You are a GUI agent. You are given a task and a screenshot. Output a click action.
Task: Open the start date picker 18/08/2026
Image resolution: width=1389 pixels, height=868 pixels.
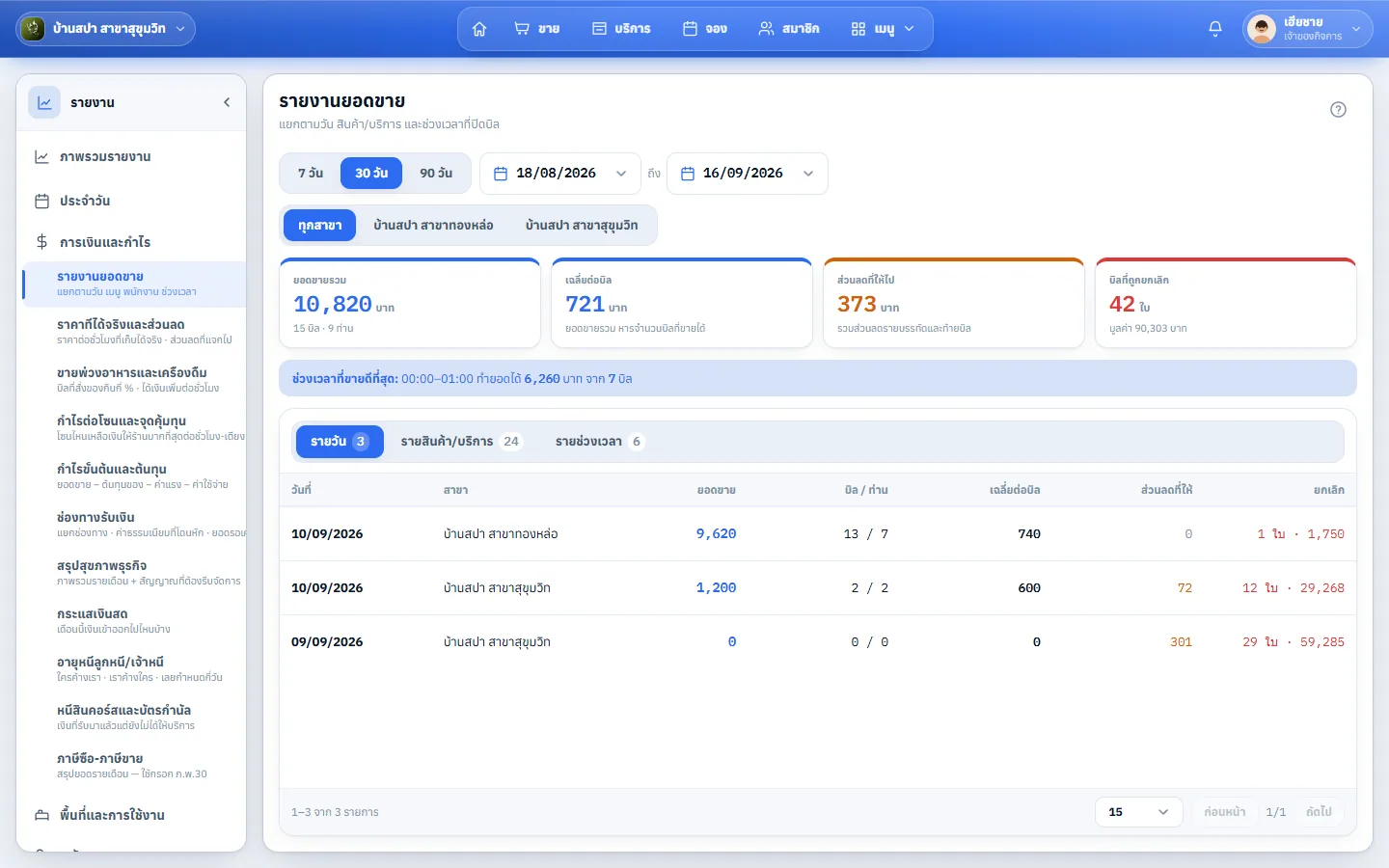560,174
